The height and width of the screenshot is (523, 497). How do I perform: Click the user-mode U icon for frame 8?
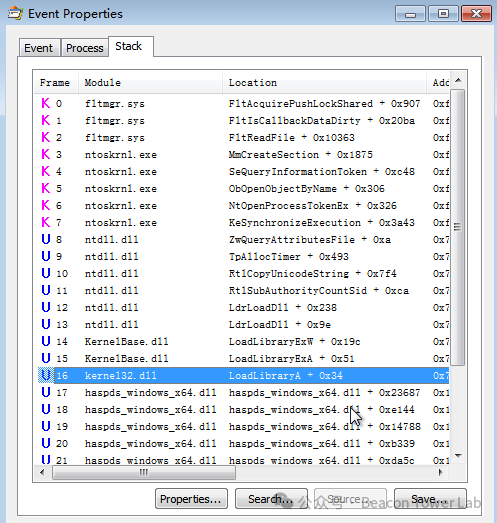(46, 239)
